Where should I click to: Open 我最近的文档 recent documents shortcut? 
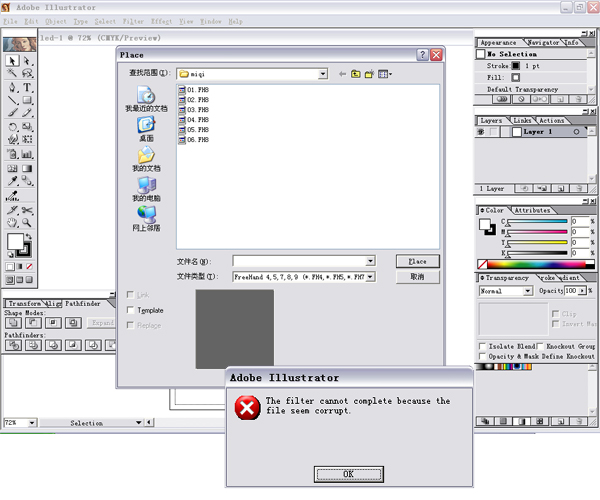click(146, 99)
